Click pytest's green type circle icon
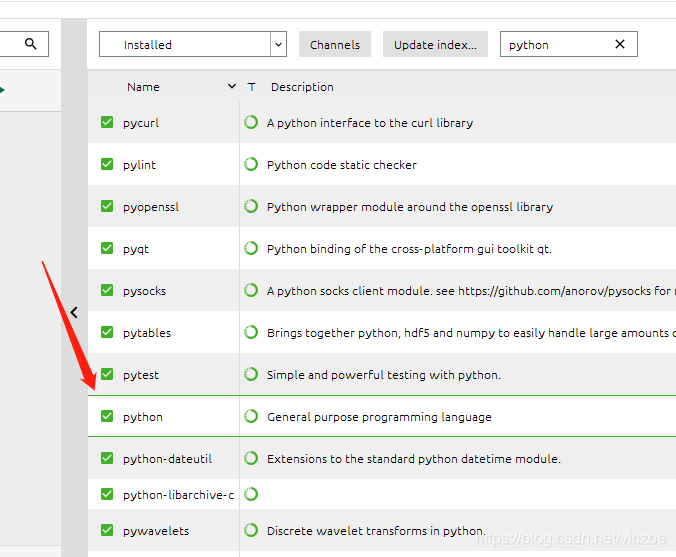The height and width of the screenshot is (557, 676). pos(251,374)
